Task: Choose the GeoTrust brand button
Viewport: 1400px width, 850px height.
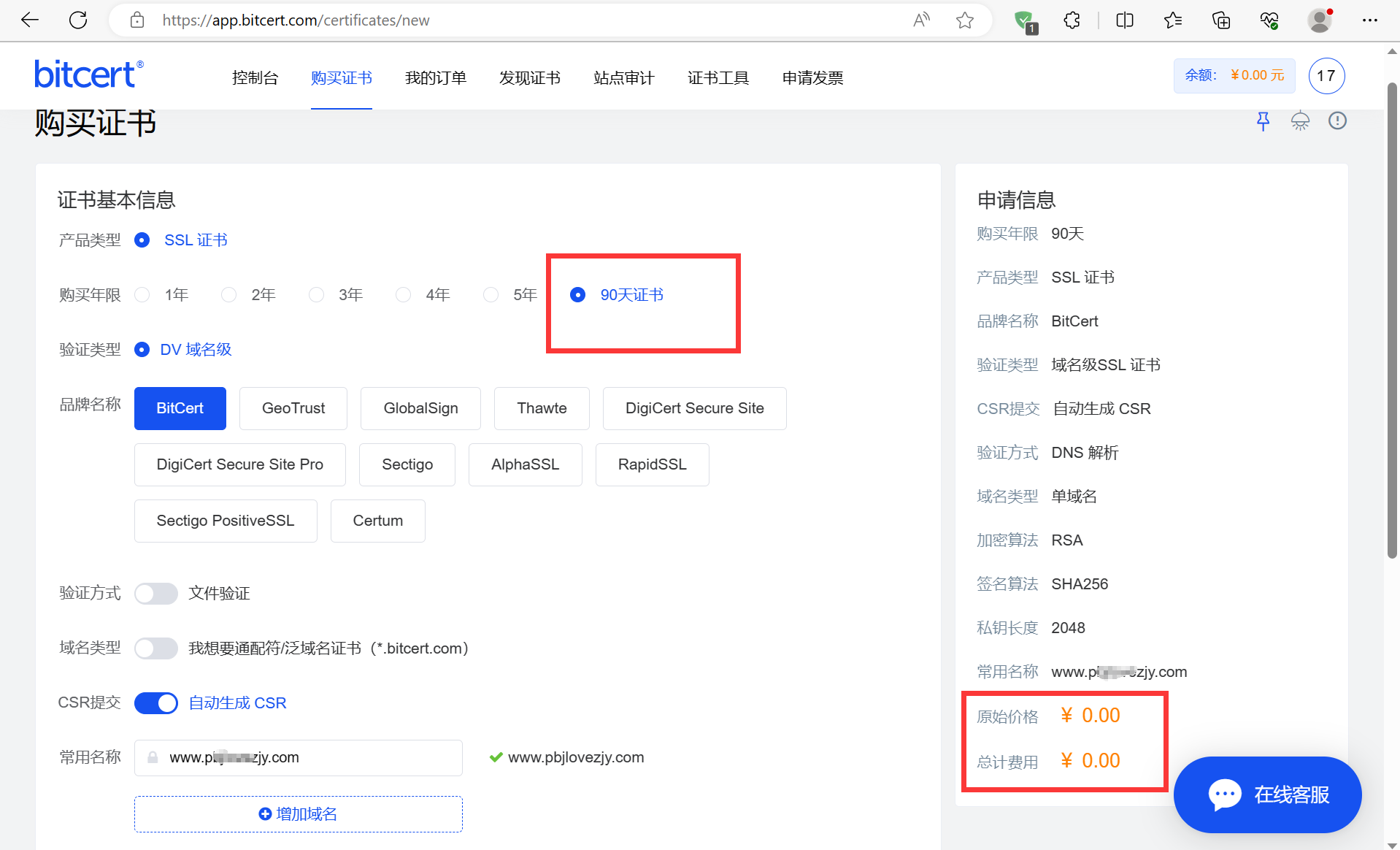Action: (293, 408)
